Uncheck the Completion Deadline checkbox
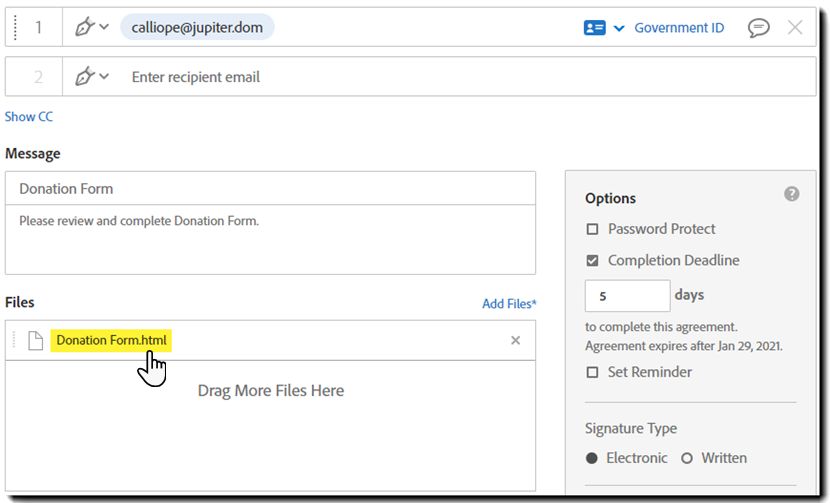The height and width of the screenshot is (503, 830). coord(592,260)
